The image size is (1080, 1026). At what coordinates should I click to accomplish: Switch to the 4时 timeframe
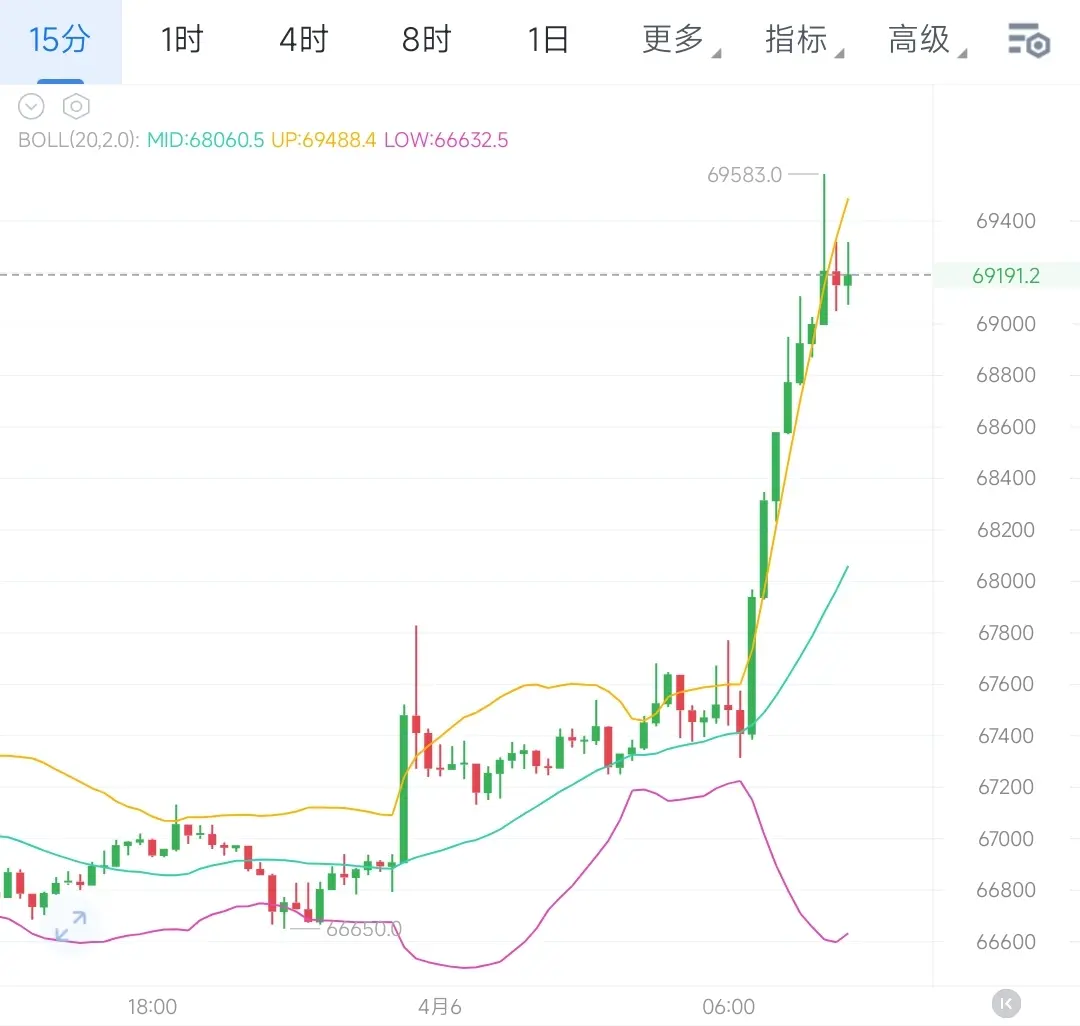coord(304,40)
